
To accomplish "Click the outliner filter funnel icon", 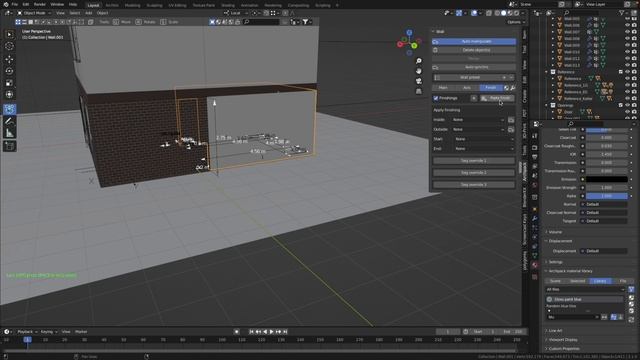I will (622, 13).
